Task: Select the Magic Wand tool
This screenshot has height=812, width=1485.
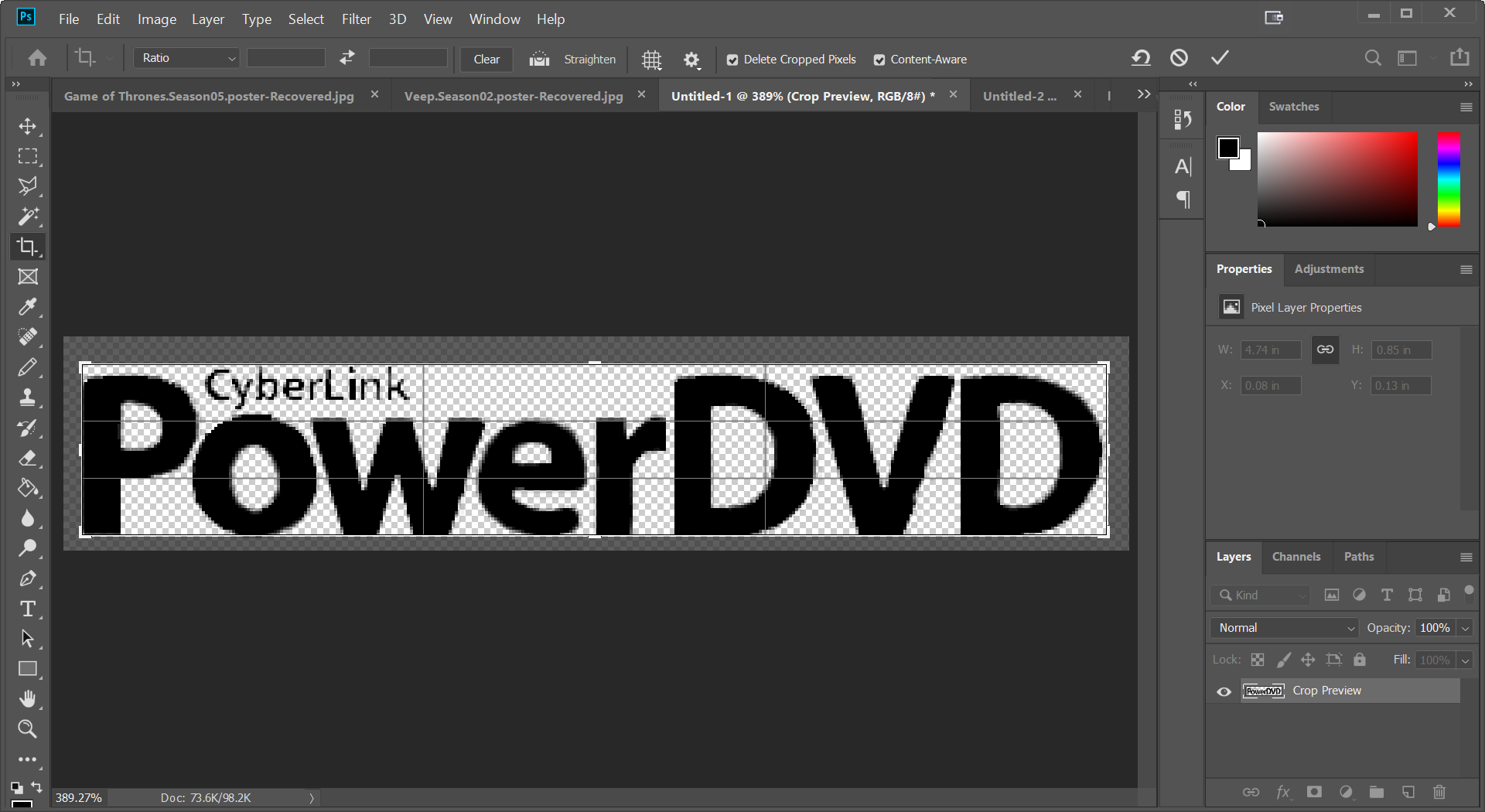Action: coord(28,217)
